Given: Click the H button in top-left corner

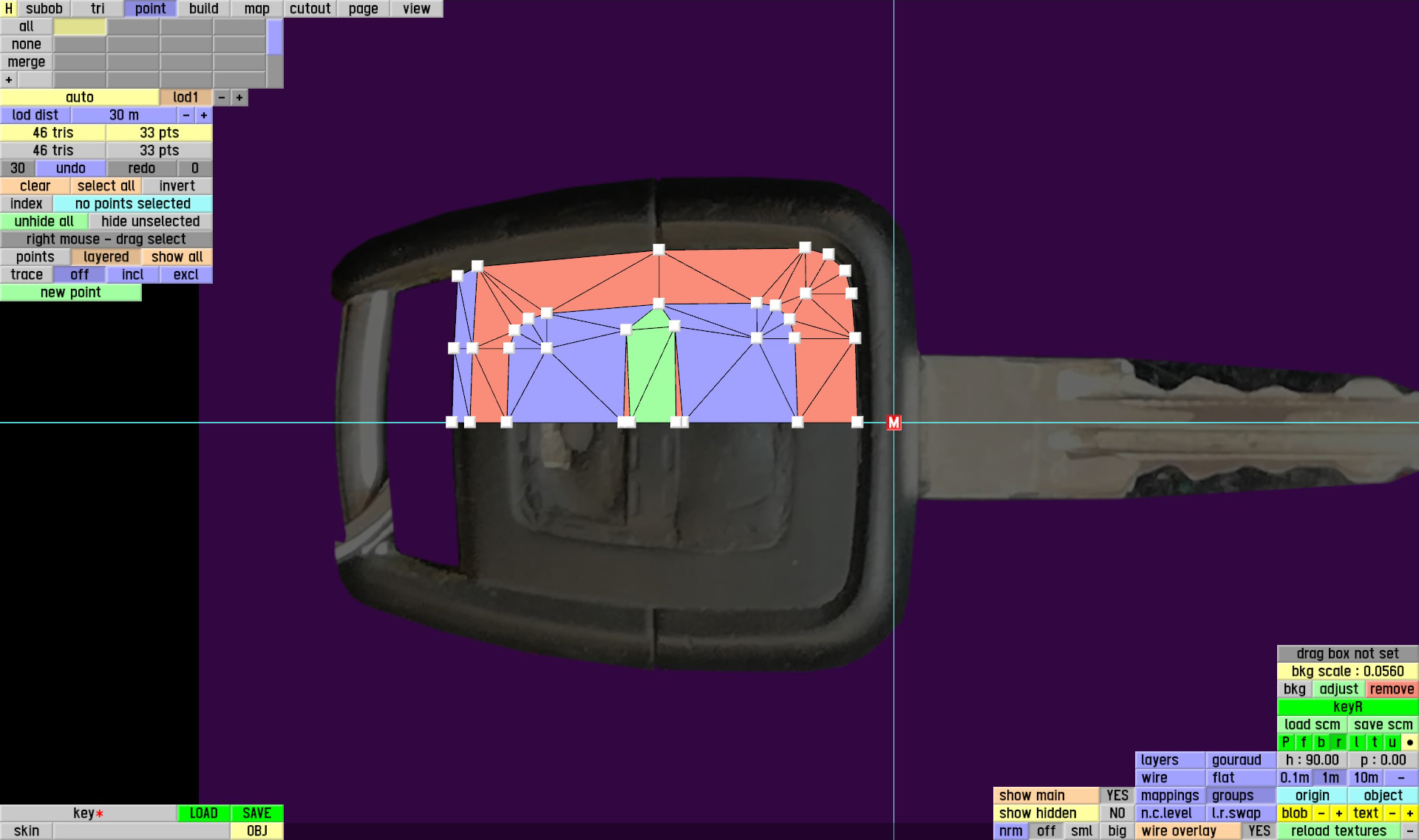Looking at the screenshot, I should [x=8, y=9].
